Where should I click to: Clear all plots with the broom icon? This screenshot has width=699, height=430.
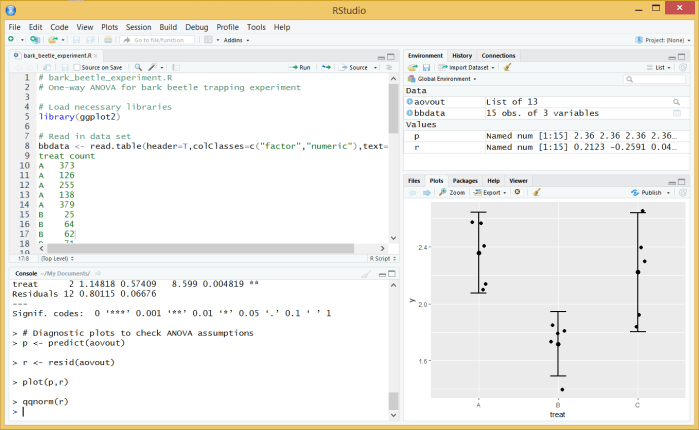pos(537,192)
